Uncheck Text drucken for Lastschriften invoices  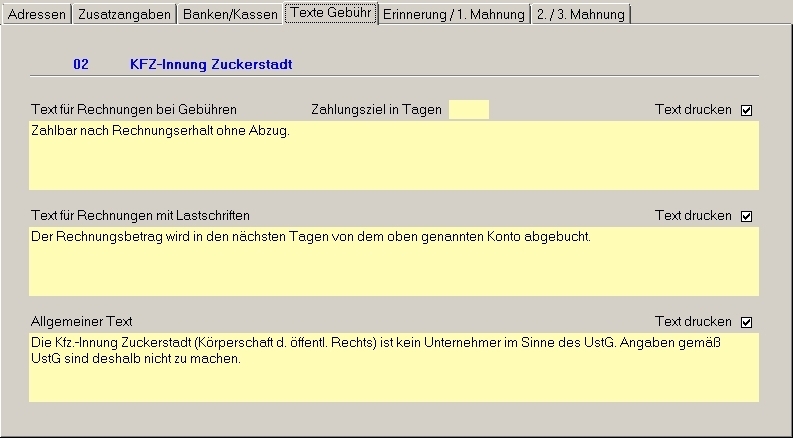pyautogui.click(x=747, y=216)
